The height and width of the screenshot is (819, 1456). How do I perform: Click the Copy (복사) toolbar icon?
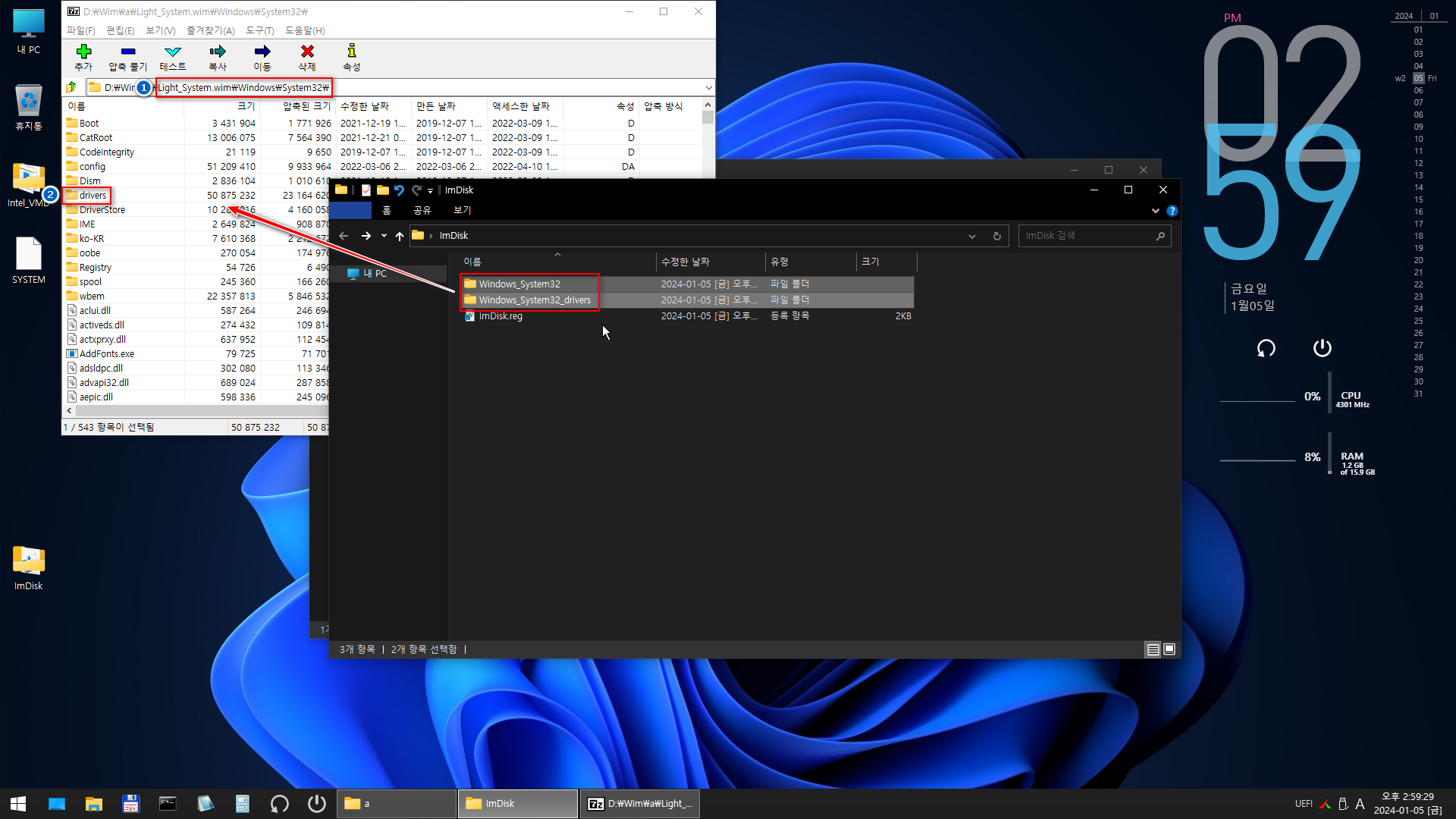pos(218,52)
